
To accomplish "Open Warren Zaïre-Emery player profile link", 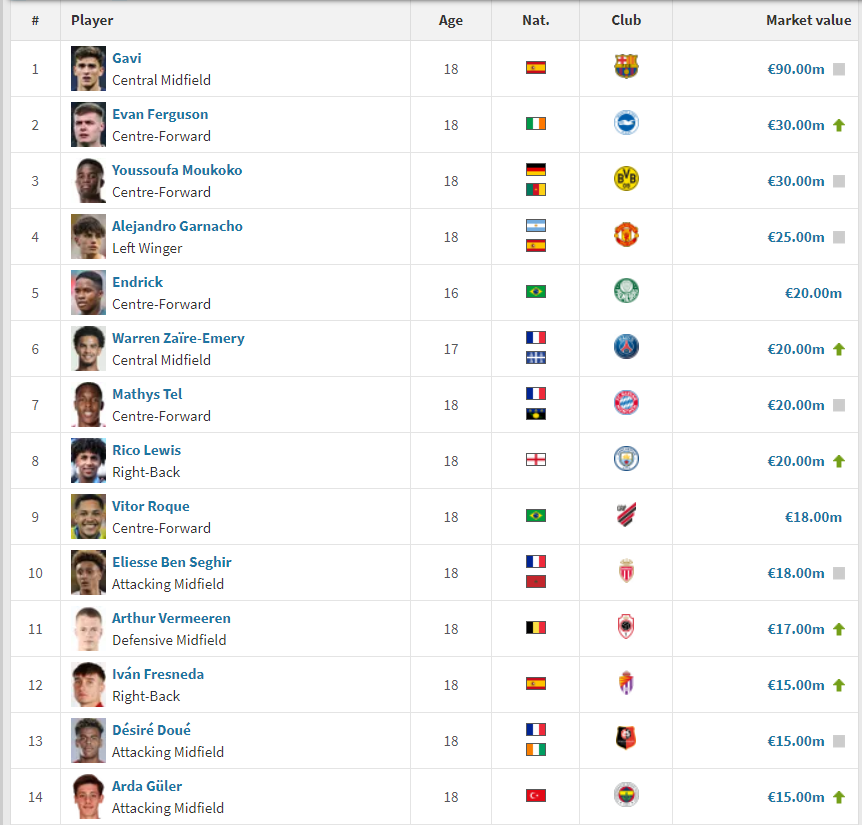I will click(x=178, y=338).
